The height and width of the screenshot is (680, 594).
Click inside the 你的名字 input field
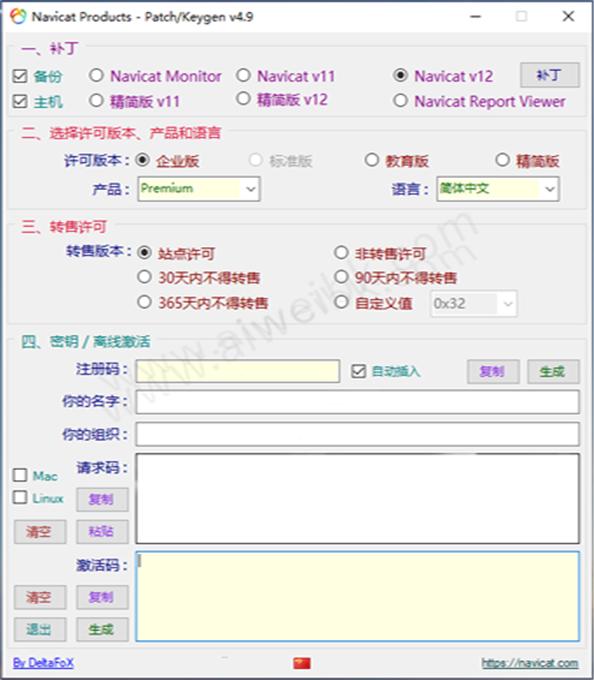[357, 402]
